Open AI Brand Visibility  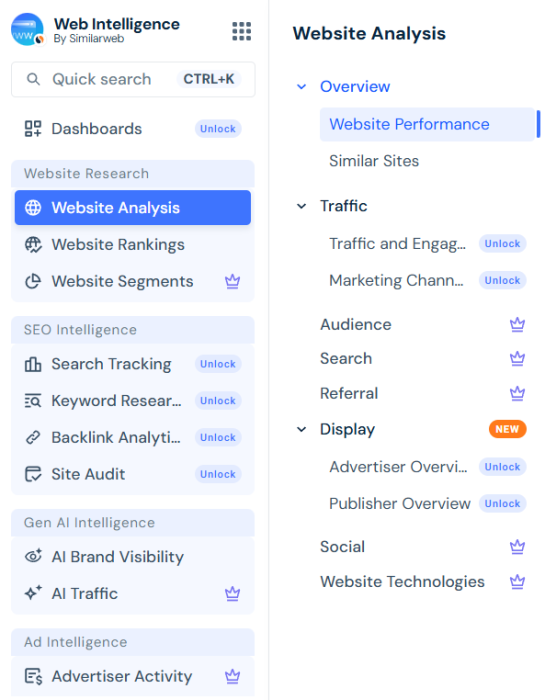[x=133, y=557]
